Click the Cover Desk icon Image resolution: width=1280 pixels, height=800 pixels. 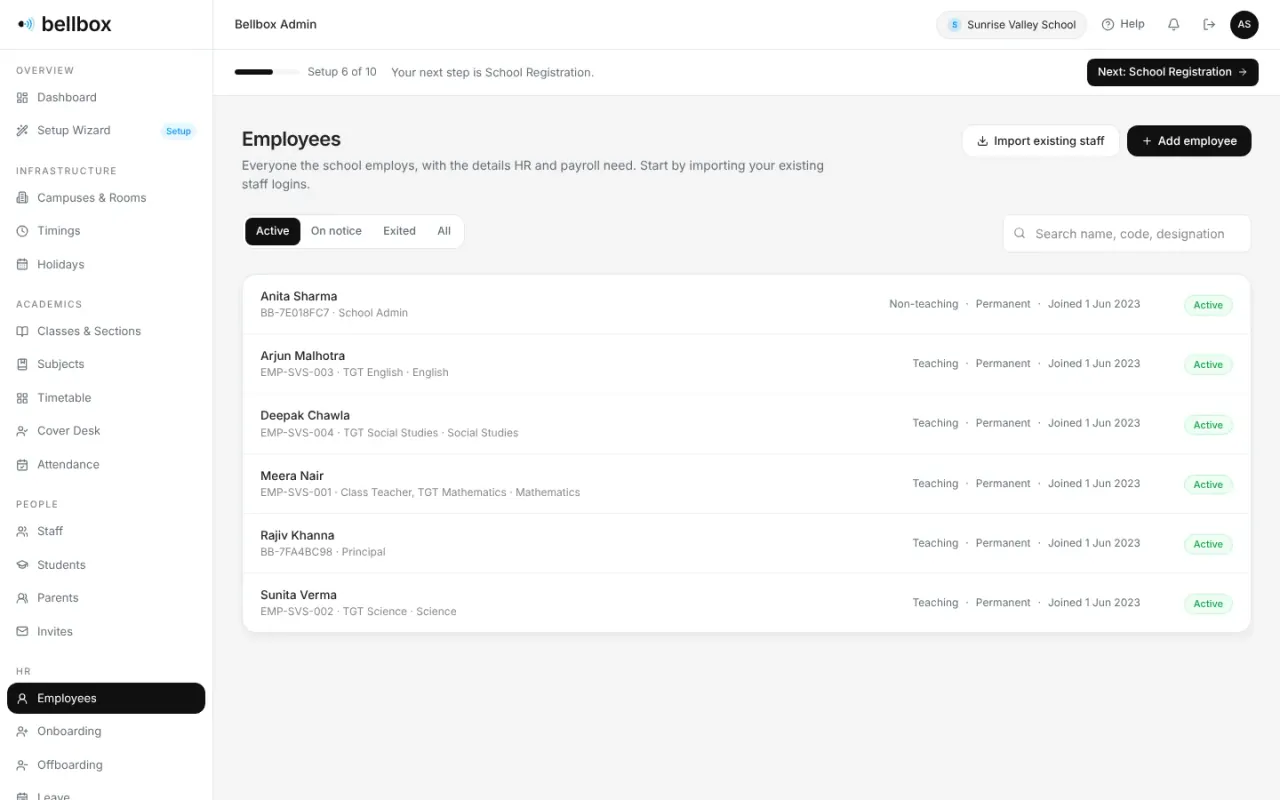(22, 431)
